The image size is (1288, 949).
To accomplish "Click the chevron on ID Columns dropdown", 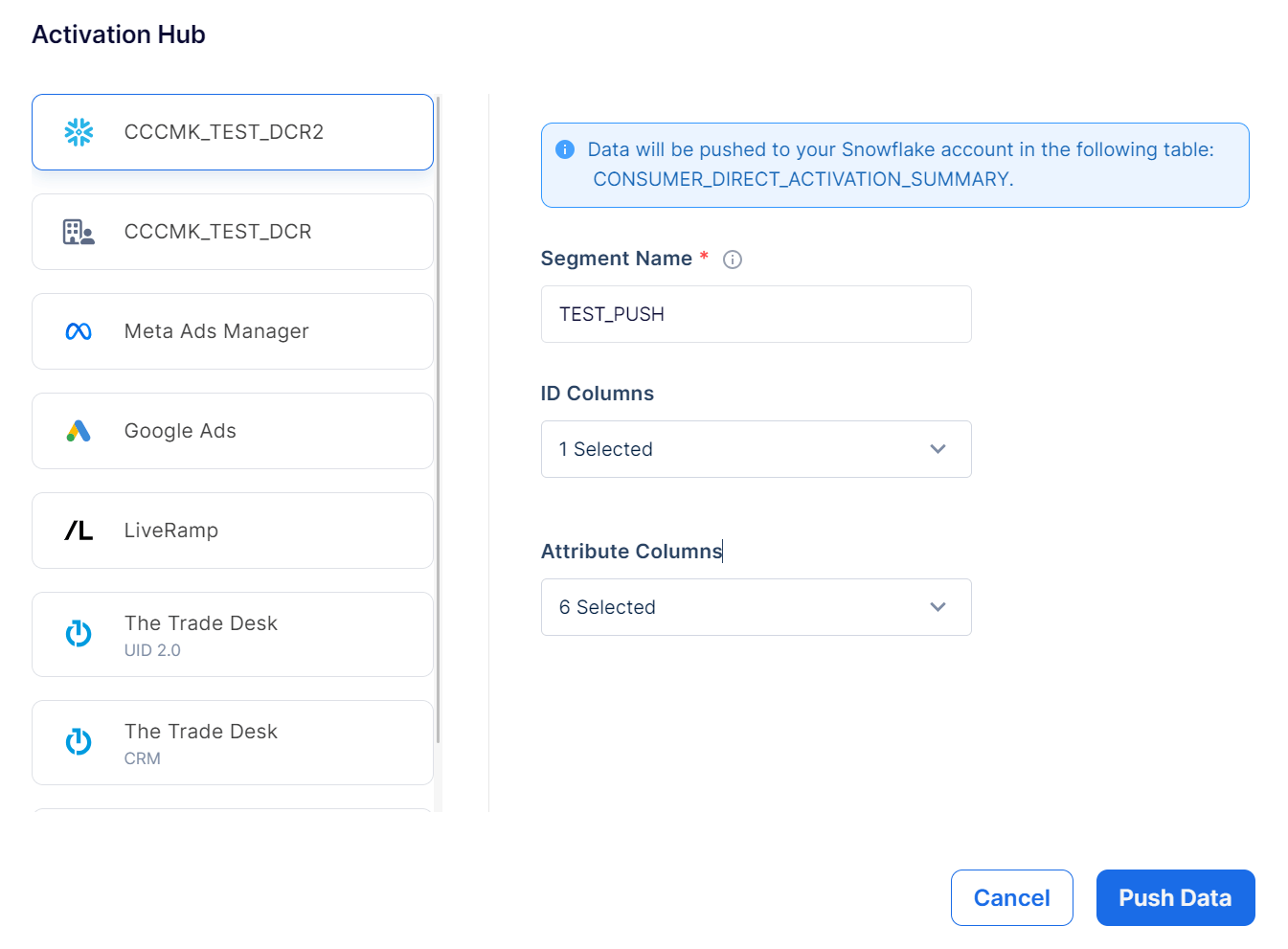I will tap(938, 449).
